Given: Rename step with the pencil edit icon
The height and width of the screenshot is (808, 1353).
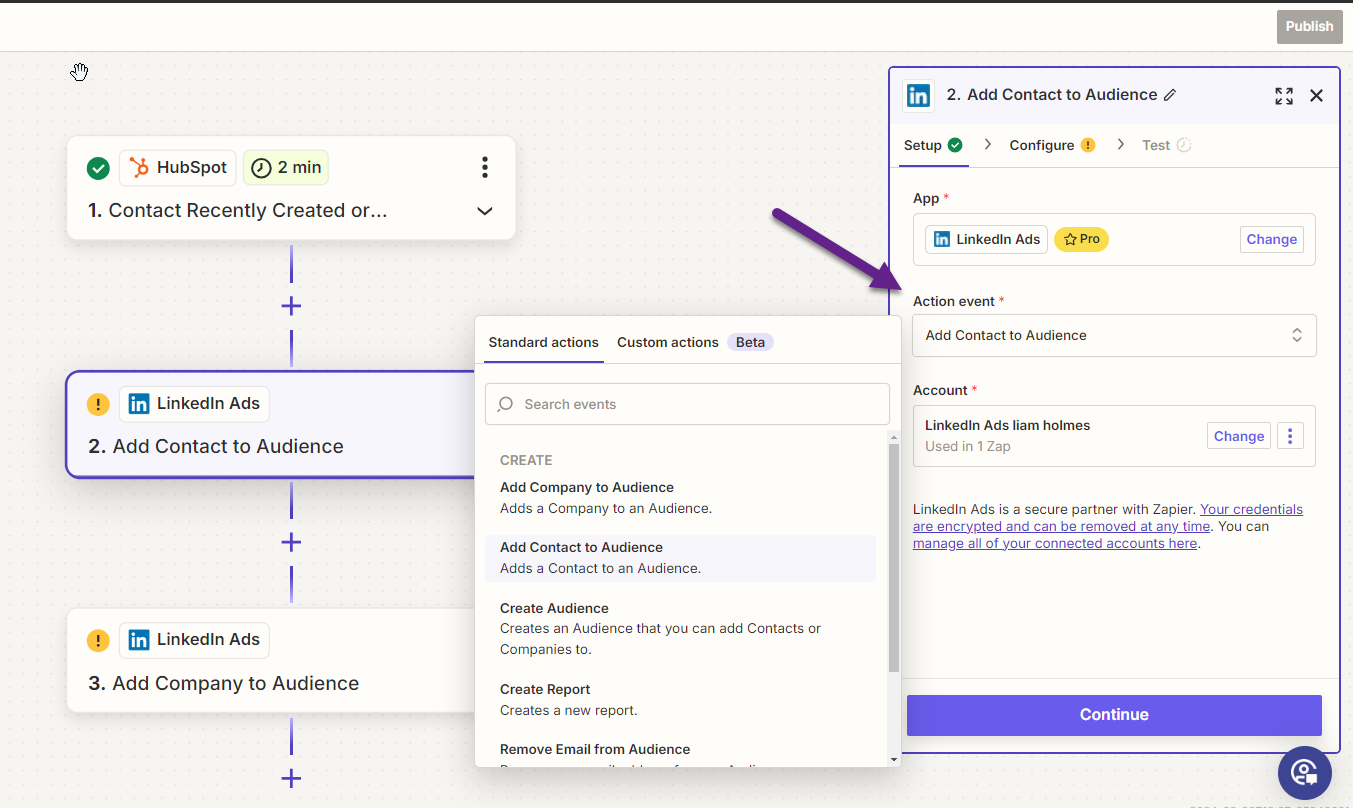Looking at the screenshot, I should tap(1170, 95).
